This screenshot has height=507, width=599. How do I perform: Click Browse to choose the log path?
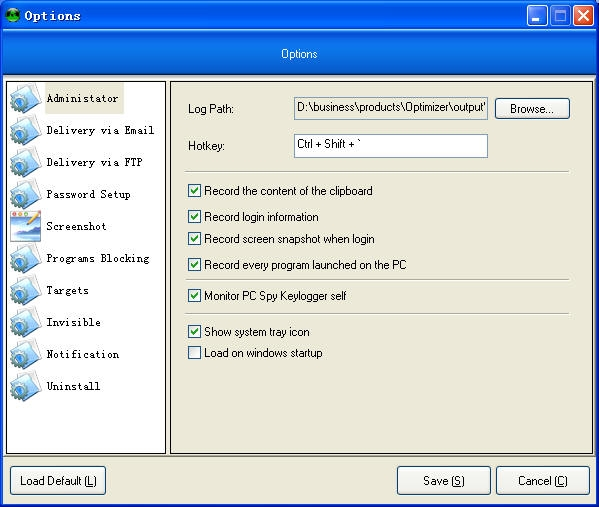pyautogui.click(x=532, y=109)
